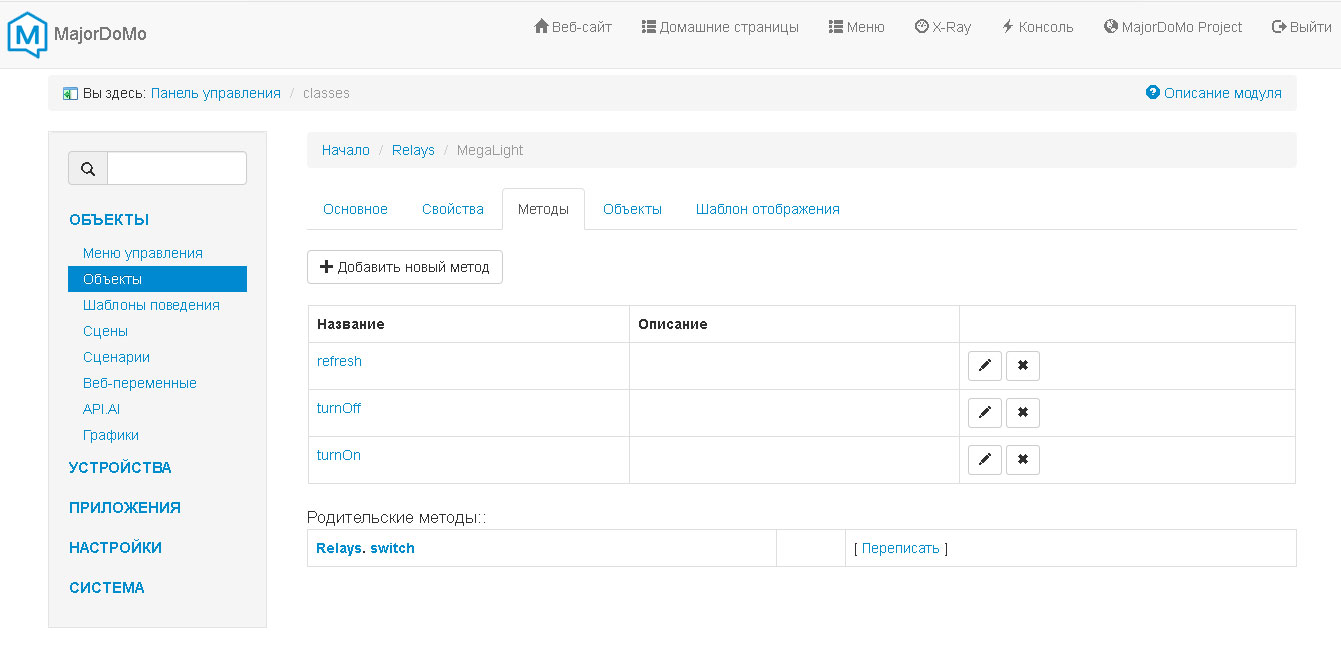Edit the turnOff method via pencil icon
Viewport: 1341px width, 646px height.
coord(984,413)
